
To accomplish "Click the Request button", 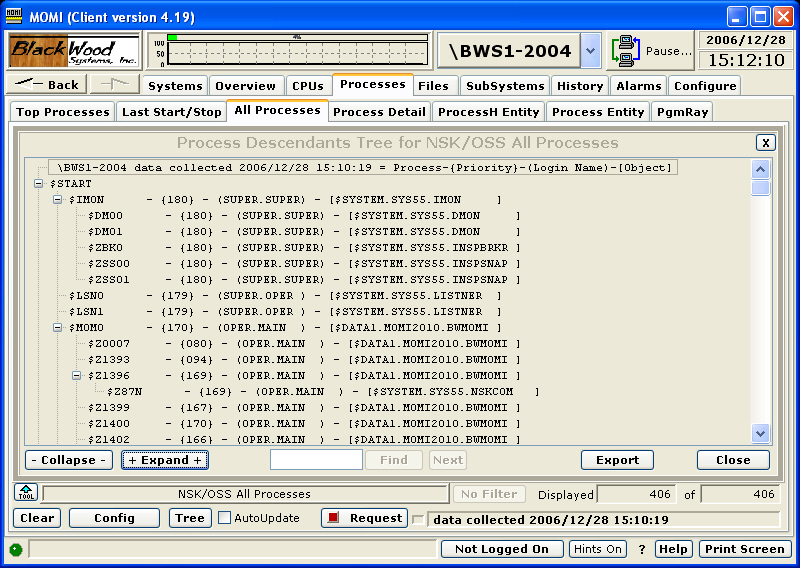I will [x=365, y=518].
